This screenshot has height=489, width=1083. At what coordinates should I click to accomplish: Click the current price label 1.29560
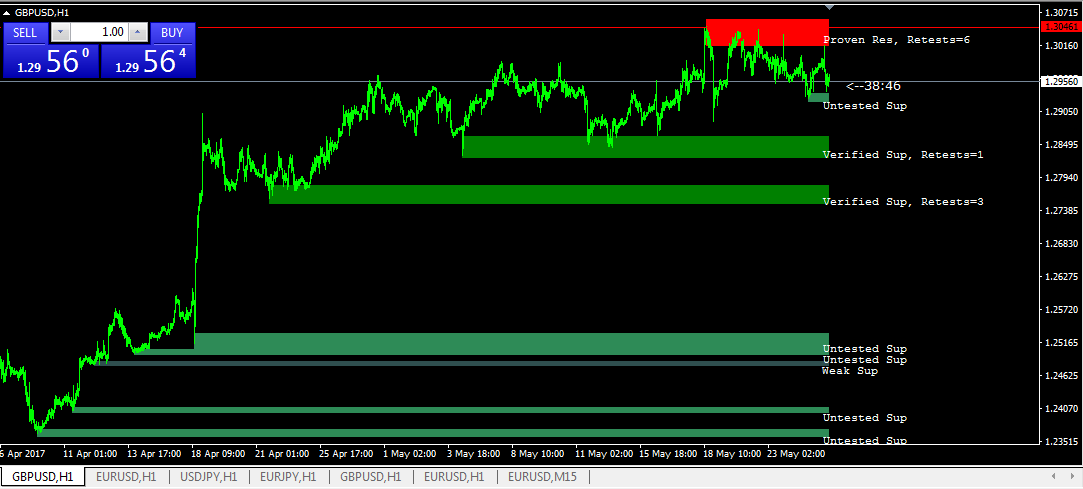click(1061, 81)
